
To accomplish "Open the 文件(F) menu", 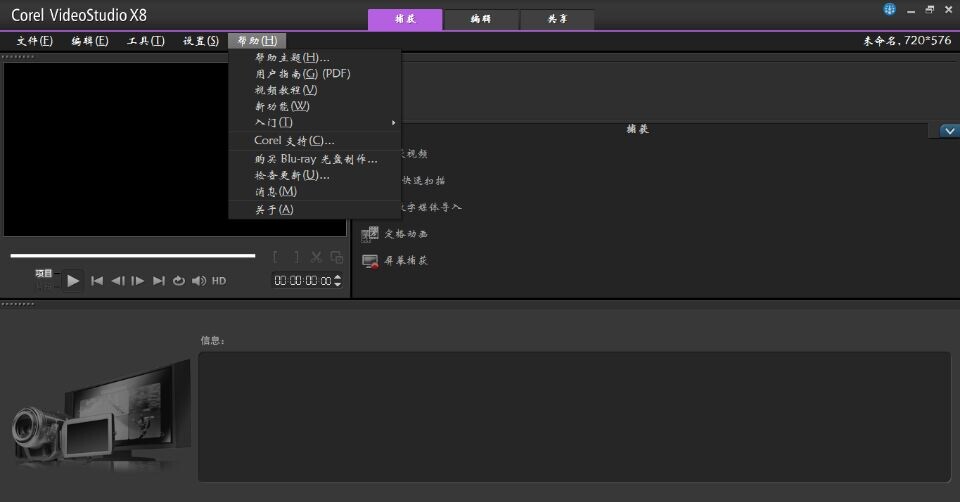I will click(35, 41).
